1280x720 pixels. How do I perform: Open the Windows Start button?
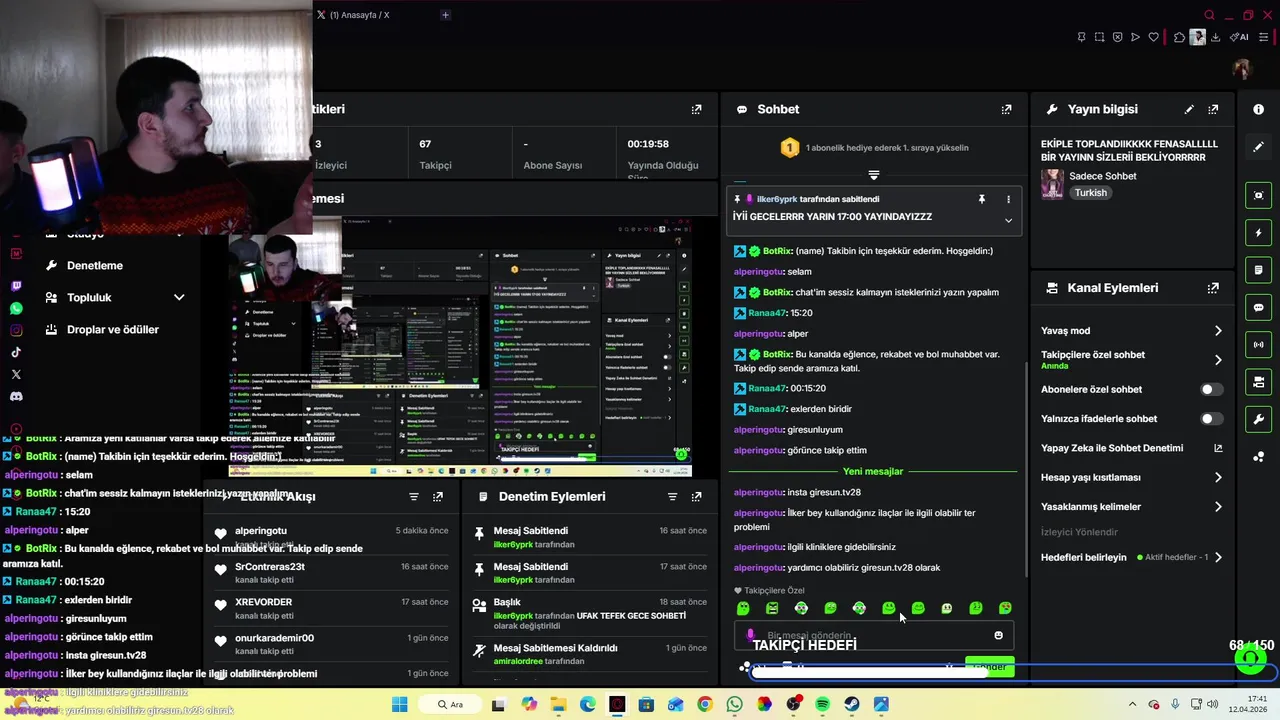(399, 704)
